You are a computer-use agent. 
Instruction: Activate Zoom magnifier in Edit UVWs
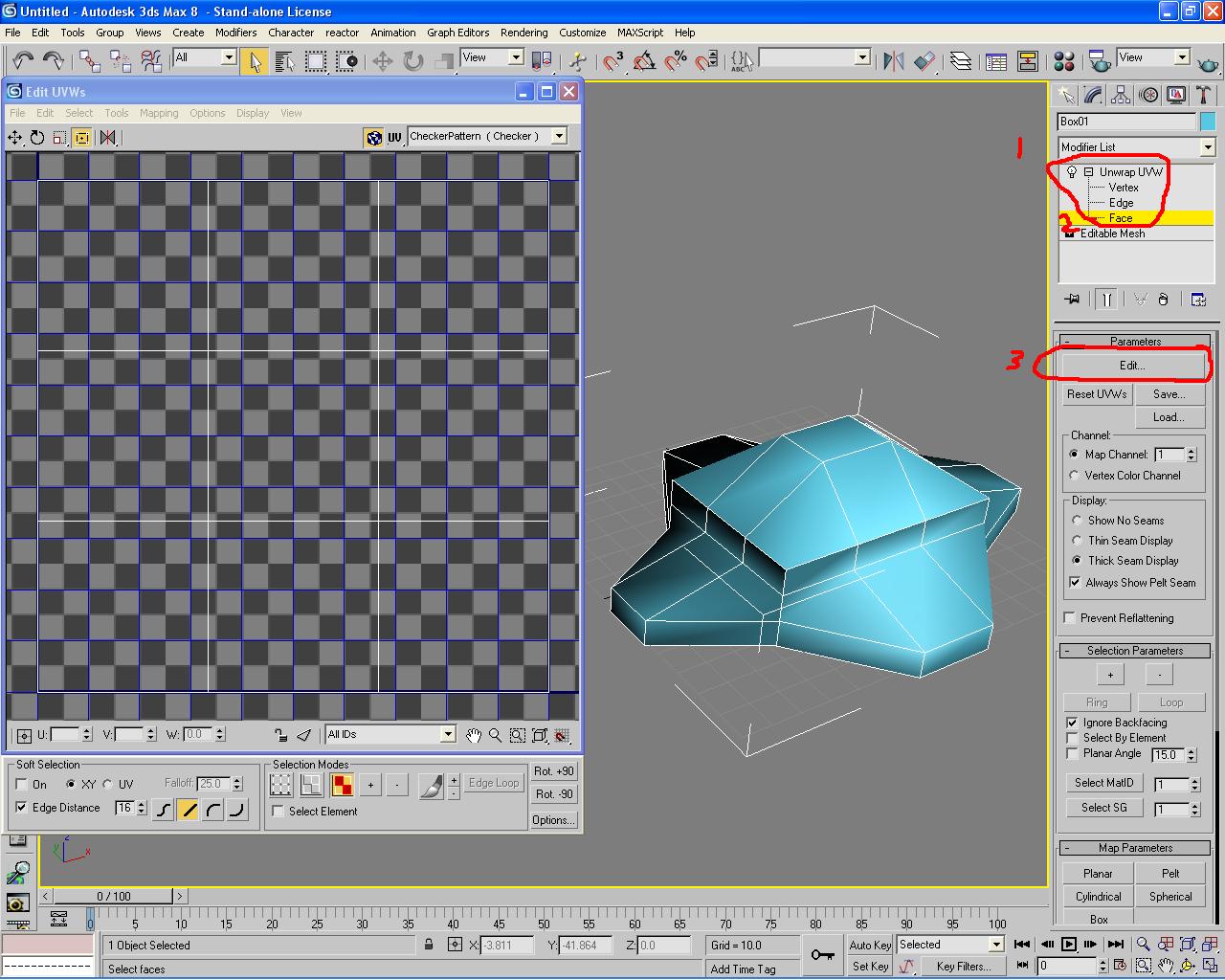pyautogui.click(x=496, y=735)
